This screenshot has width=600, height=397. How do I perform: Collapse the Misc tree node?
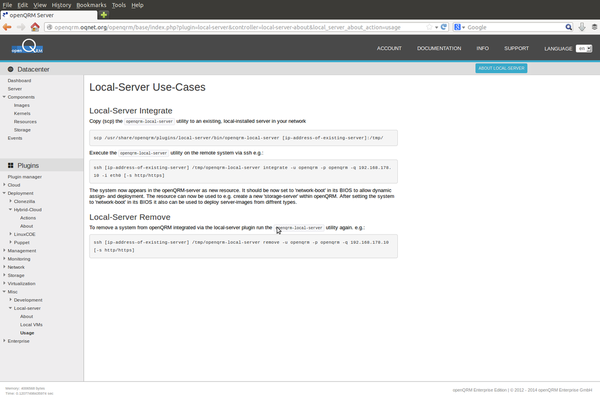(x=4, y=291)
